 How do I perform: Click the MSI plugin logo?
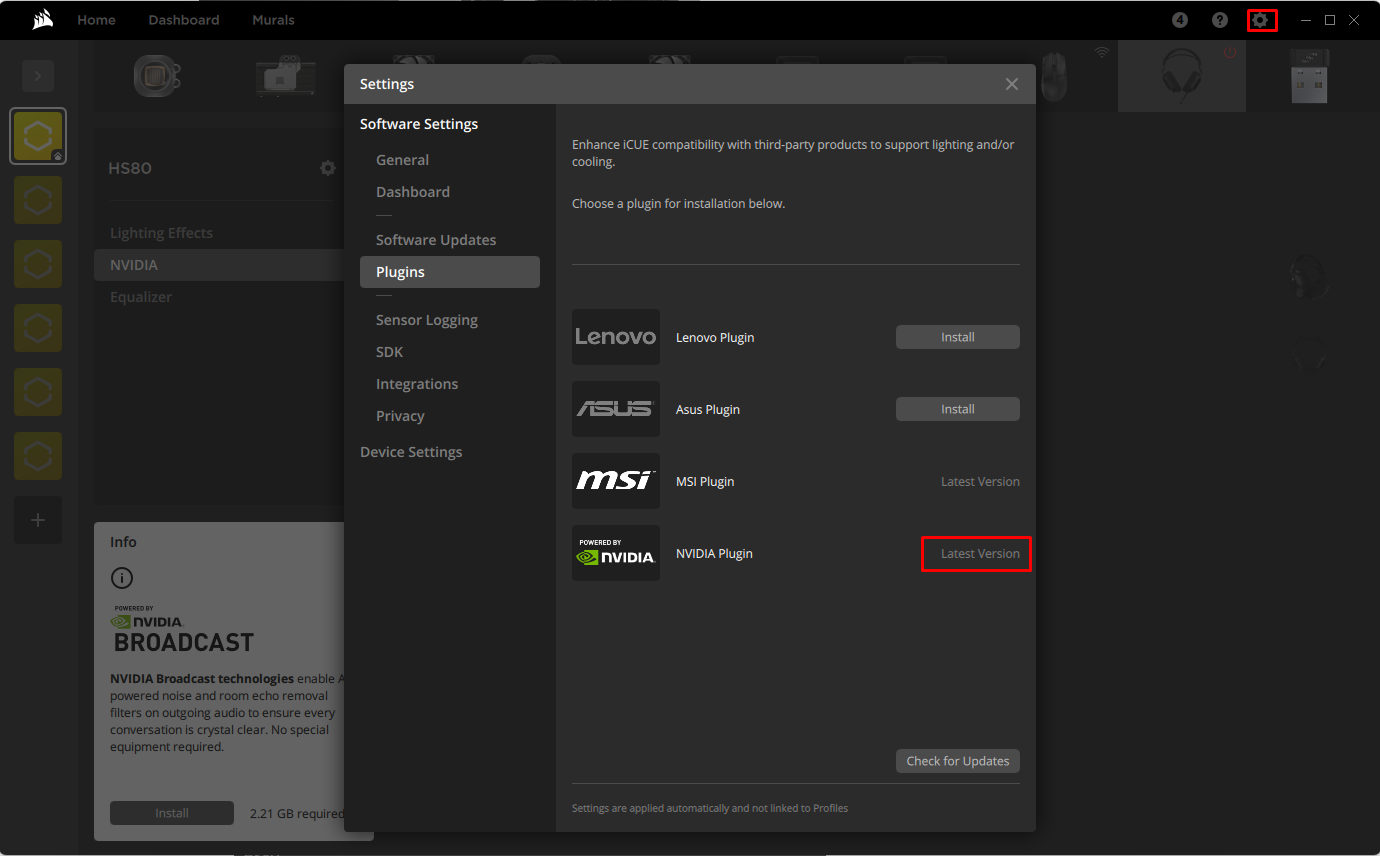616,481
